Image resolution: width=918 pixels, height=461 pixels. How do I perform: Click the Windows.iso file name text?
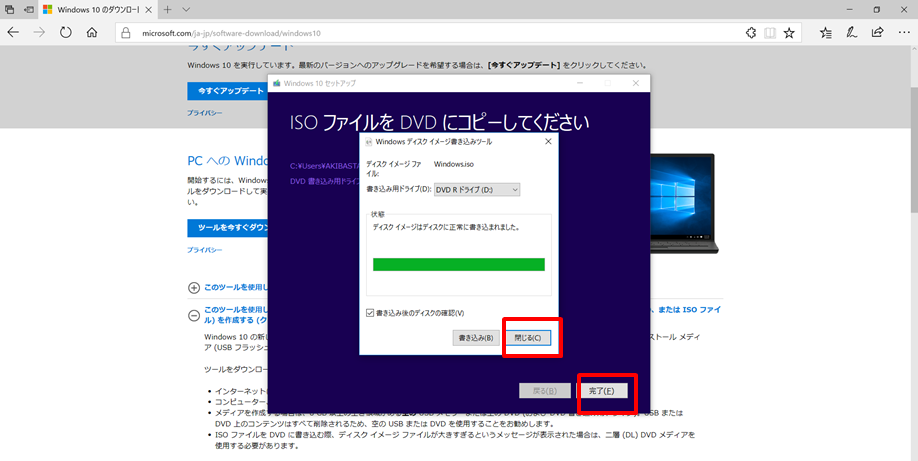(454, 165)
